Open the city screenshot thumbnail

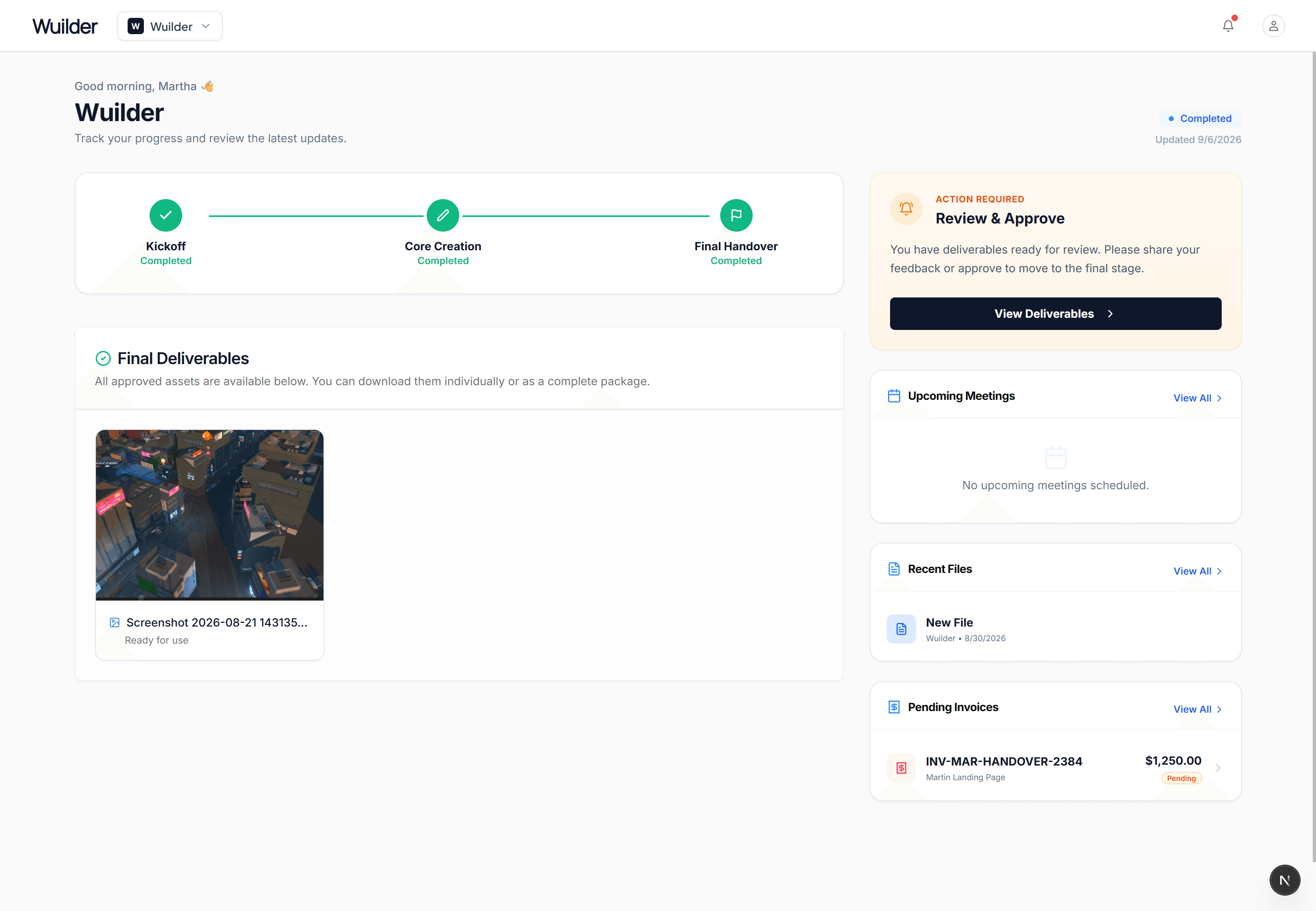click(x=210, y=515)
